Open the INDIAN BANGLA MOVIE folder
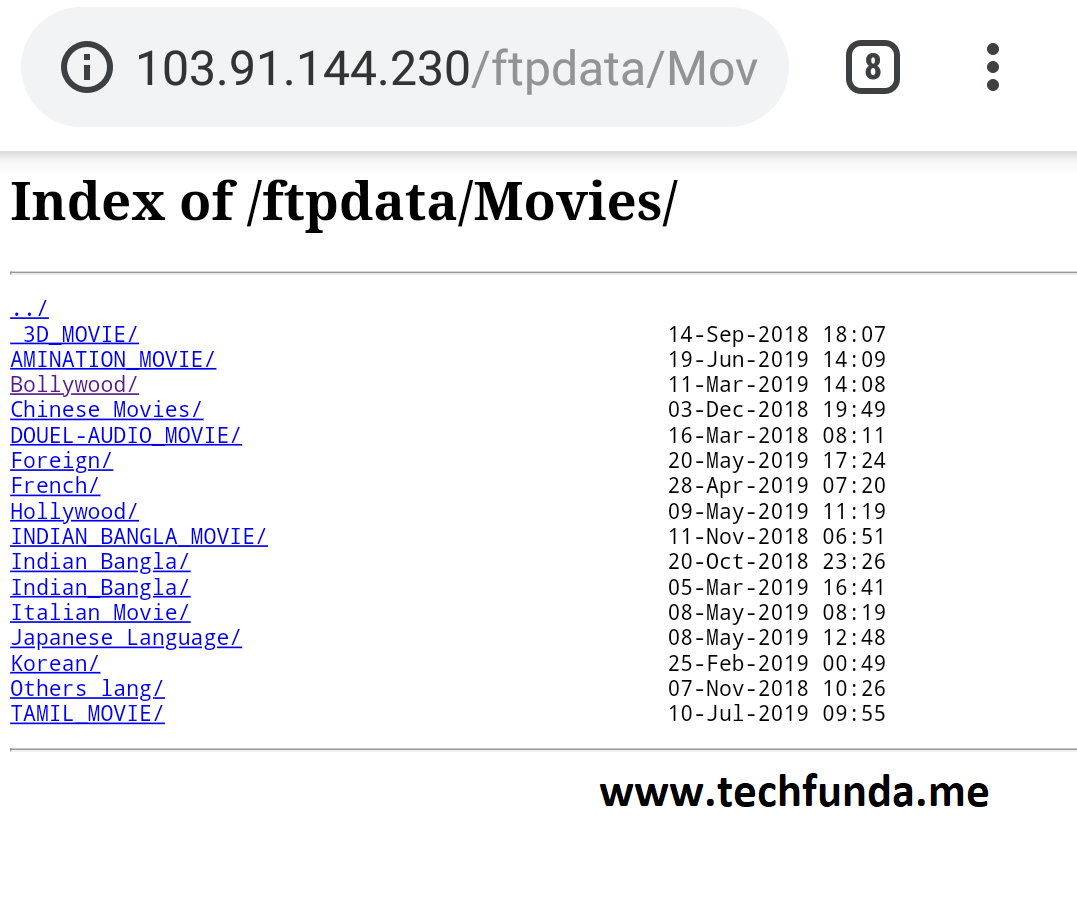This screenshot has width=1077, height=901. click(138, 536)
